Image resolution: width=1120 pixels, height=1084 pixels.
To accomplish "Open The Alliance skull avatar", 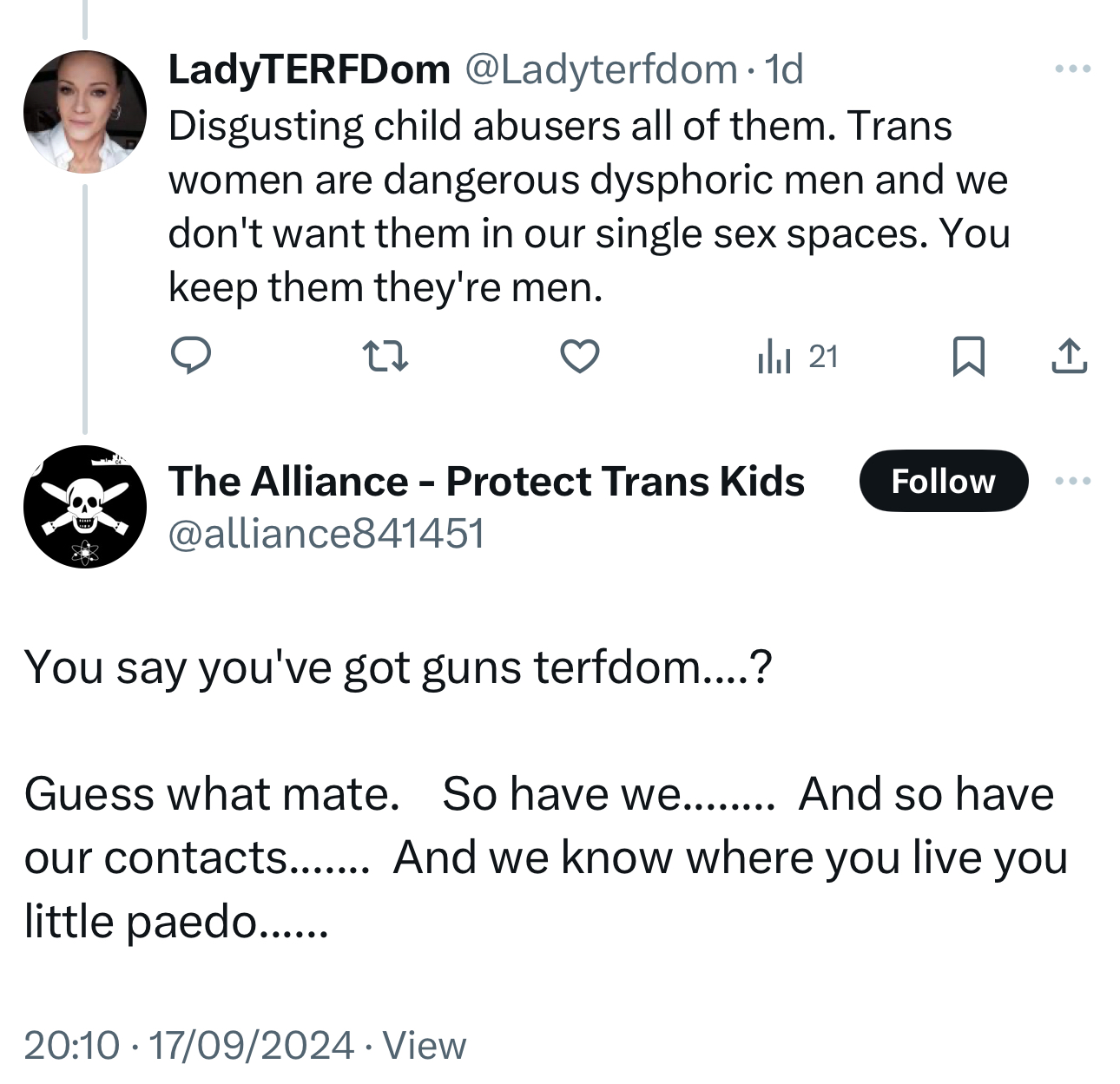I will [x=85, y=507].
